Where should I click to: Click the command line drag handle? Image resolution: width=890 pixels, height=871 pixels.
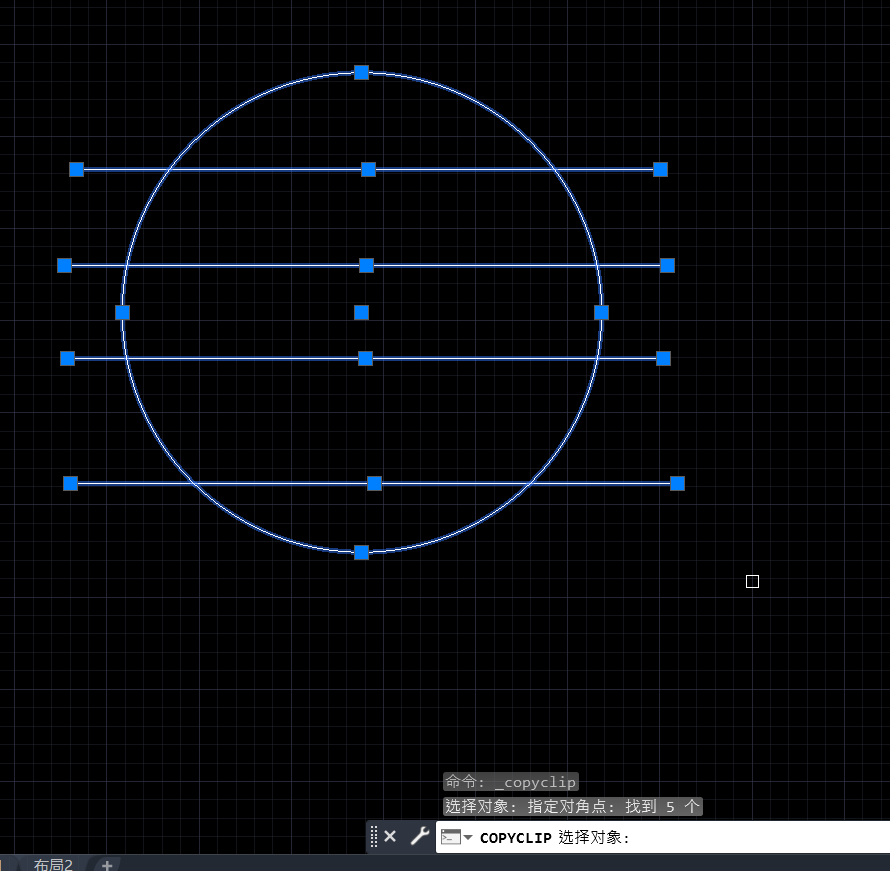374,836
